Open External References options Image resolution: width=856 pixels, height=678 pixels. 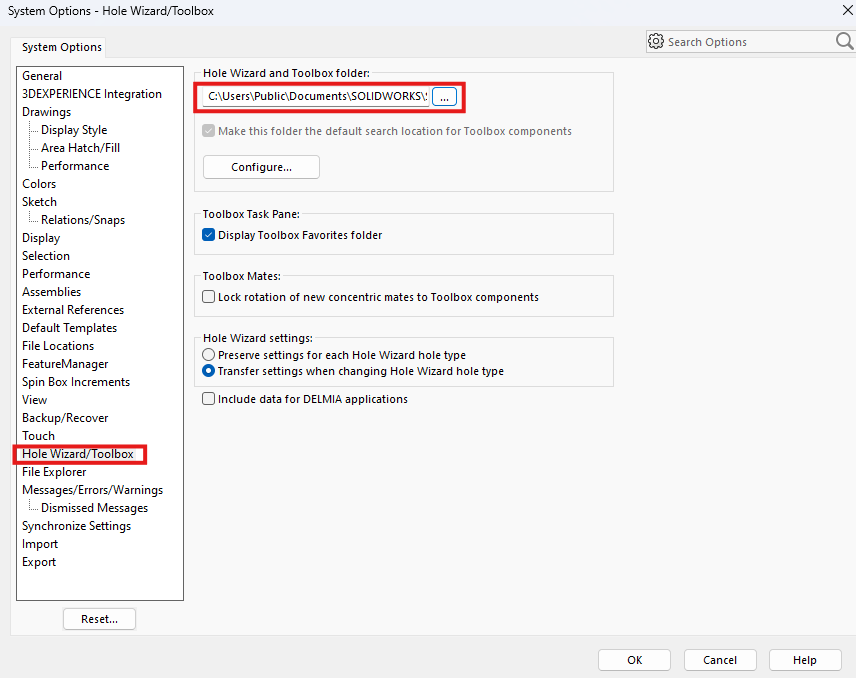click(x=73, y=310)
